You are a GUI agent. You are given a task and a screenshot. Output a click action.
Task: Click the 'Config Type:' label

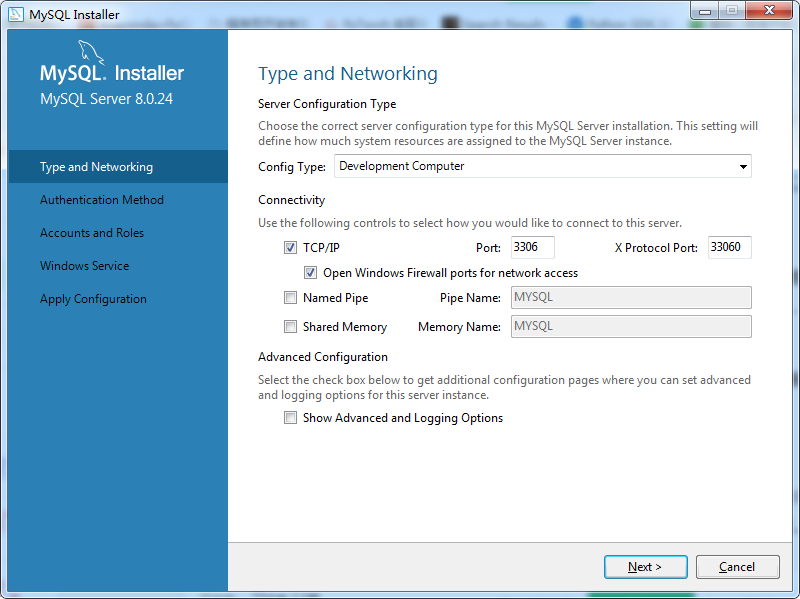[292, 167]
